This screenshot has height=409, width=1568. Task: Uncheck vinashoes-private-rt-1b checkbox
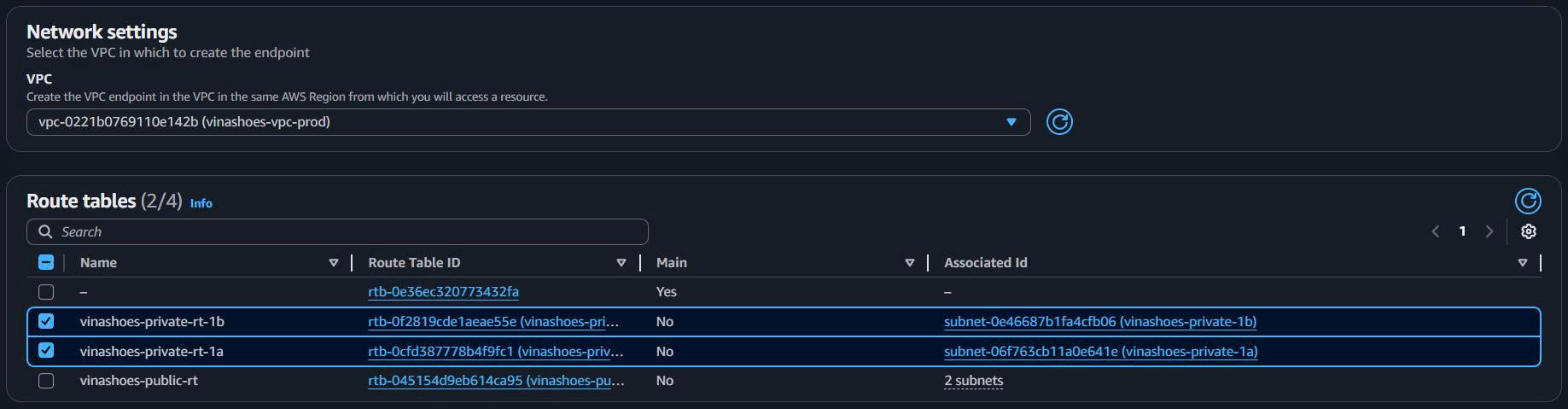click(x=46, y=321)
